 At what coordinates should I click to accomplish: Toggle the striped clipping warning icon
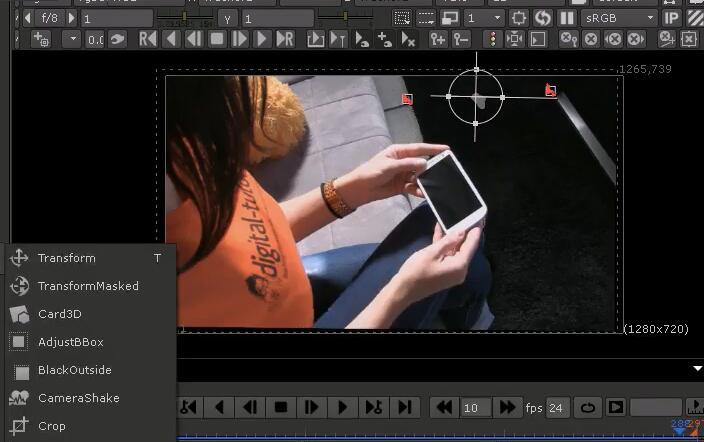pos(695,18)
